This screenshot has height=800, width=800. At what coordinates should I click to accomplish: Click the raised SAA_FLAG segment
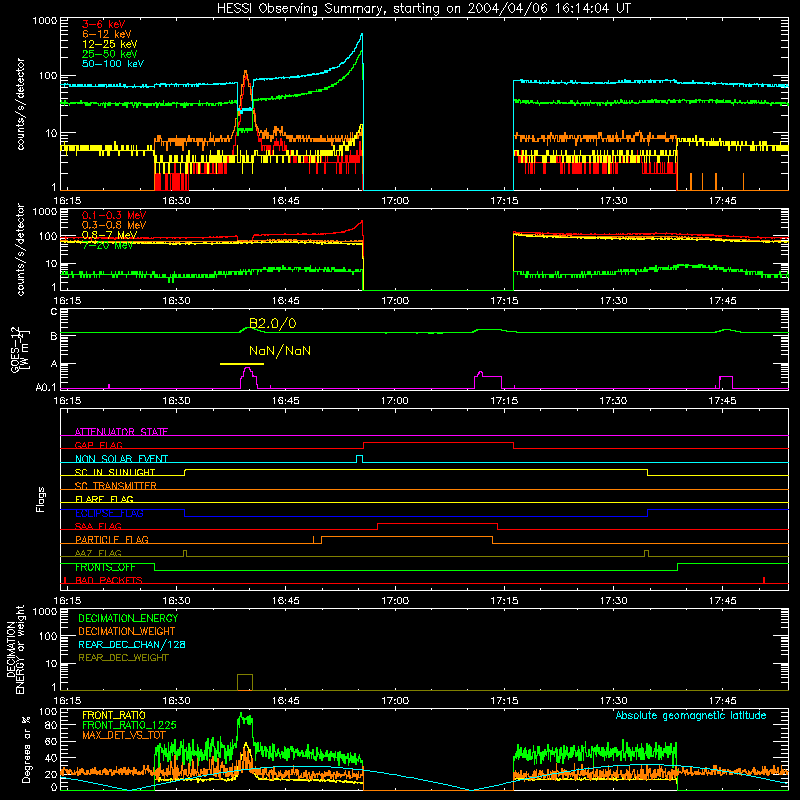(437, 523)
